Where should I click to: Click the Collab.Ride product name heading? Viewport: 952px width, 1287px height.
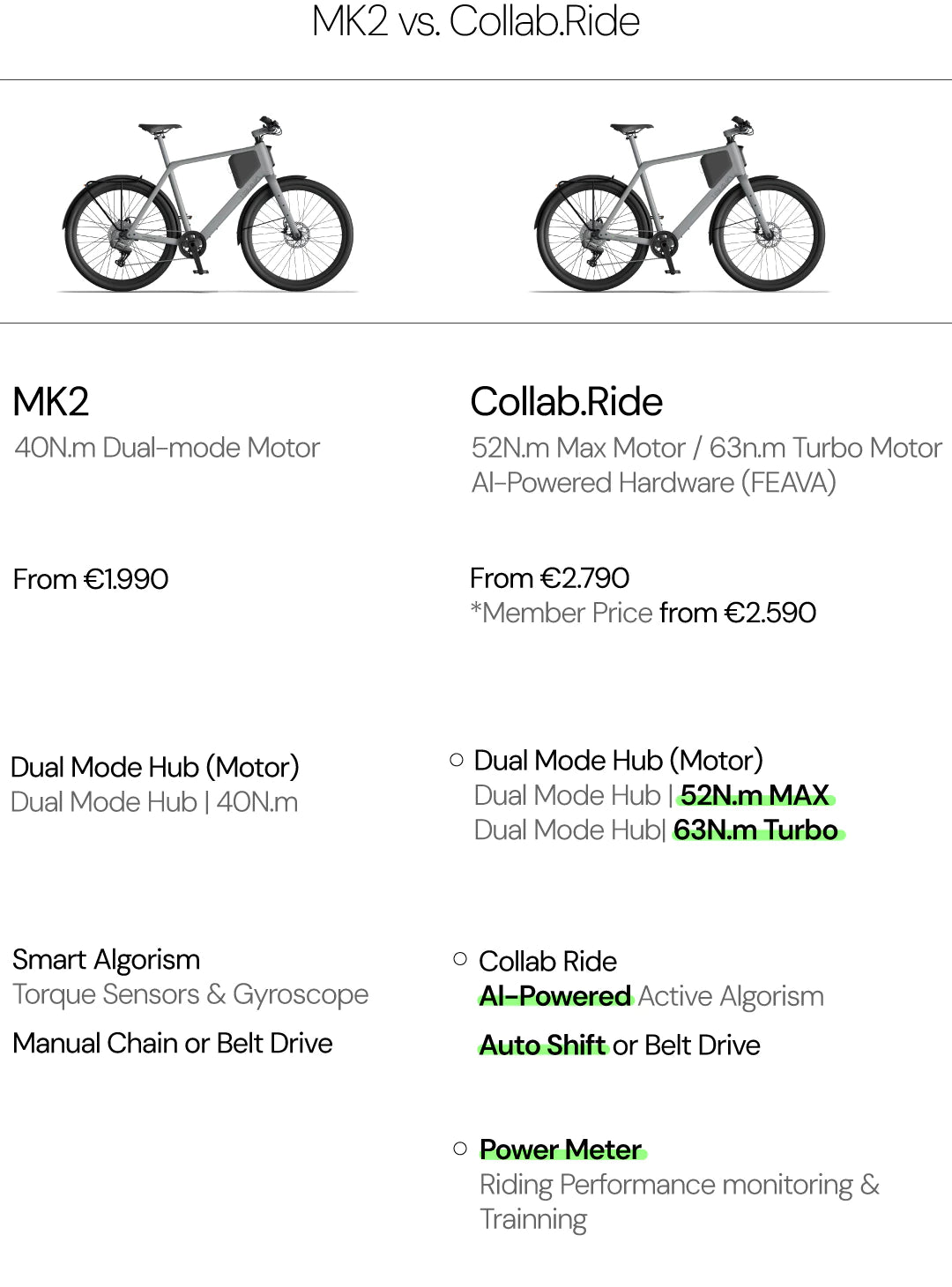tap(566, 402)
